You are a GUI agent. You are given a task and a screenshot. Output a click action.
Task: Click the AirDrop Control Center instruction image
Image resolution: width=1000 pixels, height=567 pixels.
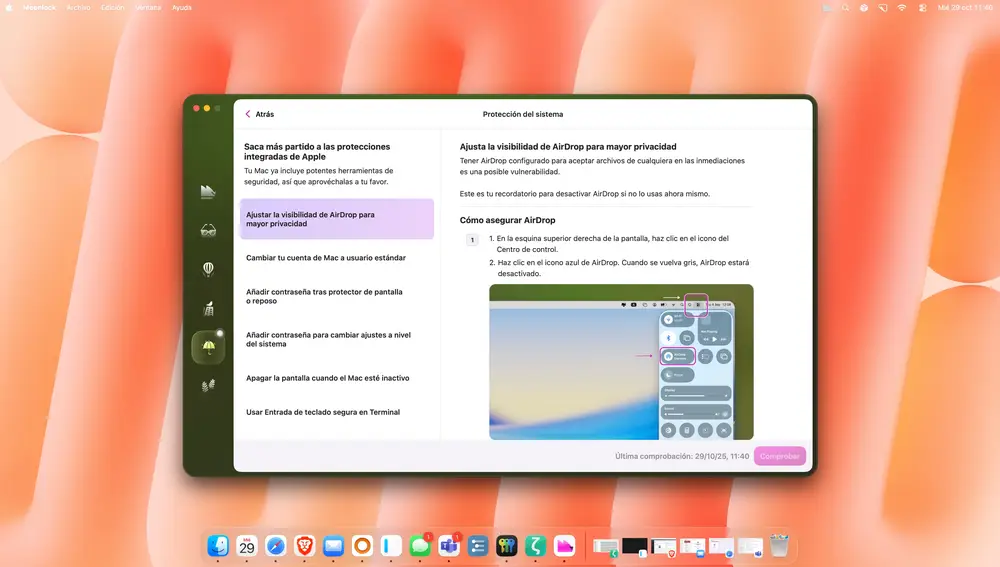point(621,361)
